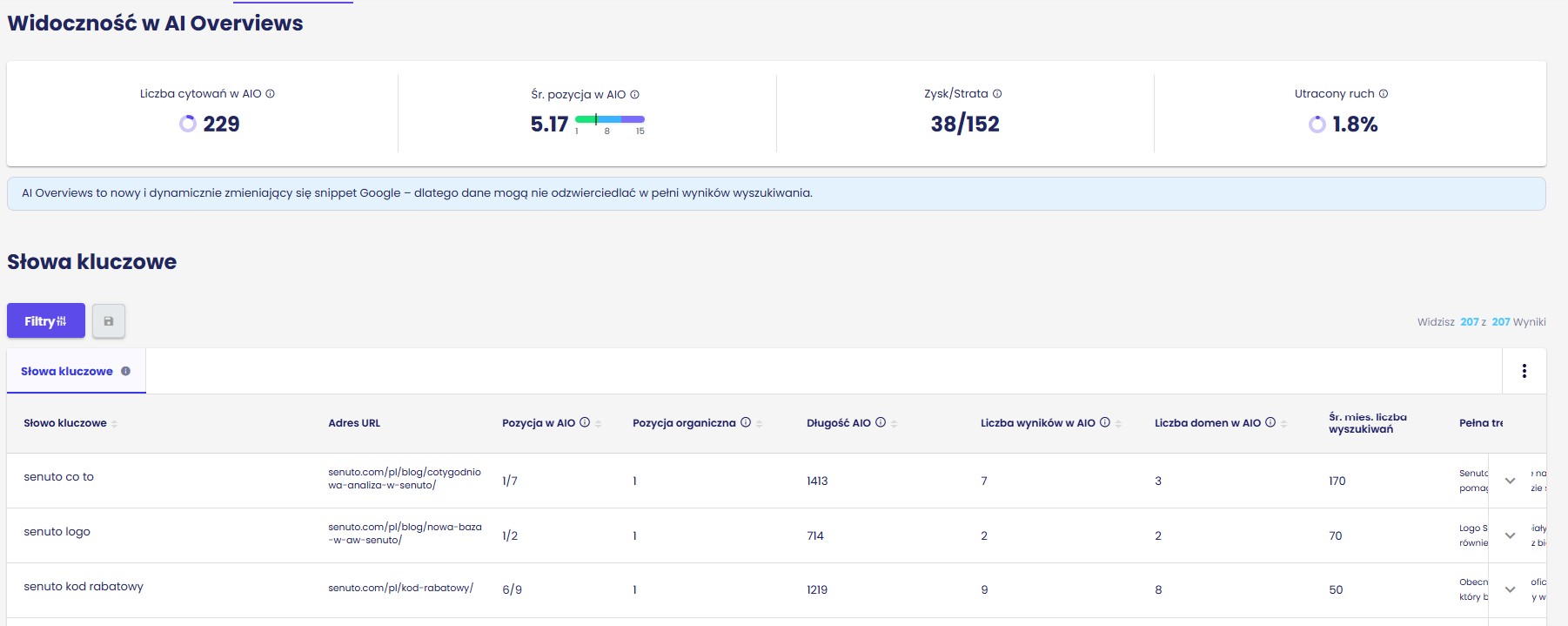Sort by Liczba wyników w AIO arrows

(1118, 424)
